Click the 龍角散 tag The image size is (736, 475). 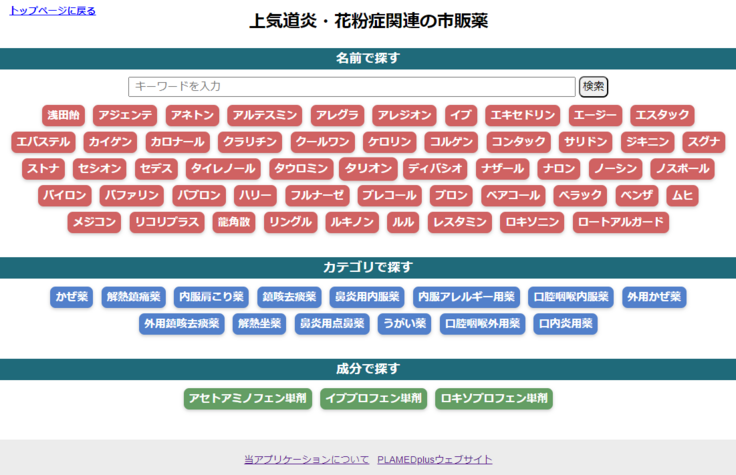tap(234, 222)
